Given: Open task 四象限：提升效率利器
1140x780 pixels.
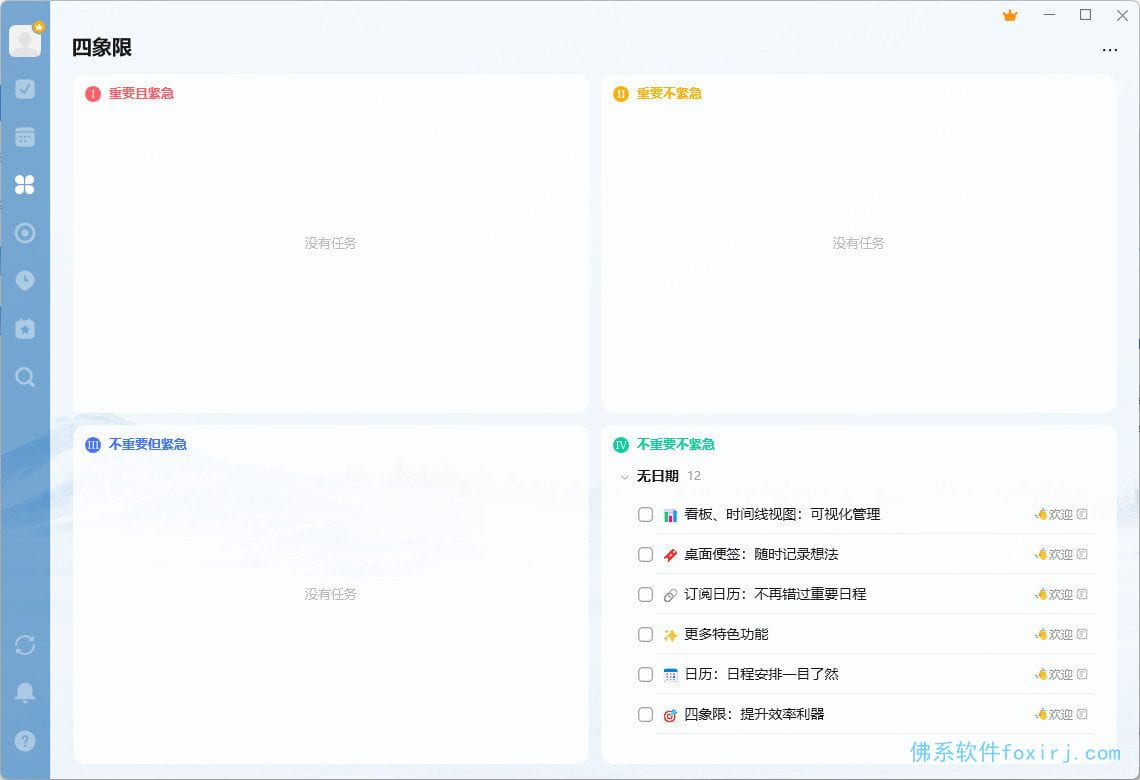Looking at the screenshot, I should pyautogui.click(x=754, y=715).
